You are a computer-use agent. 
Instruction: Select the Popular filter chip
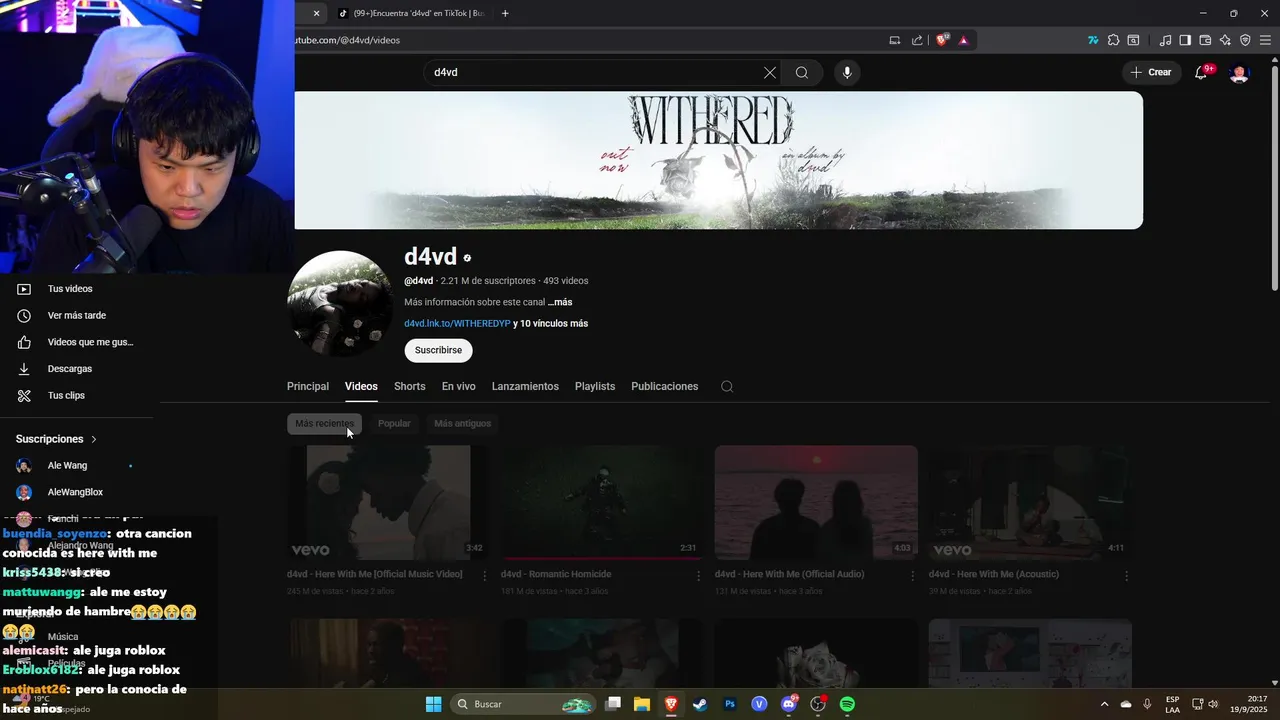[x=394, y=424]
